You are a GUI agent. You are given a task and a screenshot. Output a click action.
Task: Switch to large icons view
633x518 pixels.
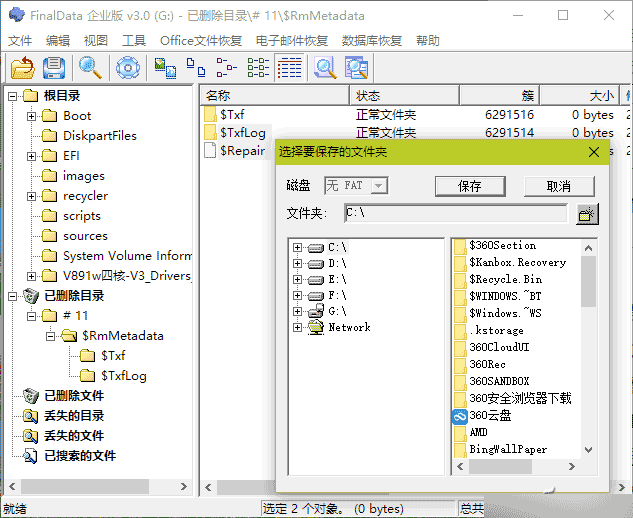(x=165, y=67)
